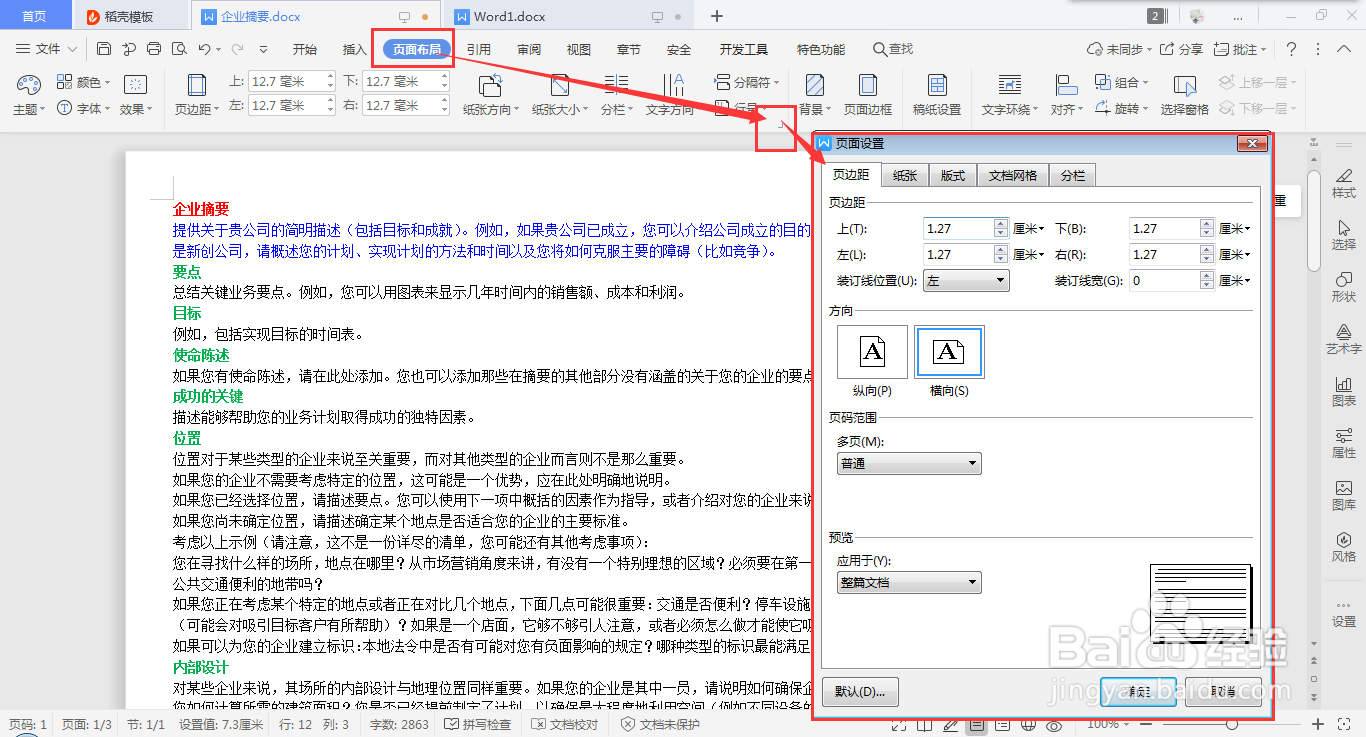
Task: Click the 默认(D)... button
Action: click(x=860, y=692)
